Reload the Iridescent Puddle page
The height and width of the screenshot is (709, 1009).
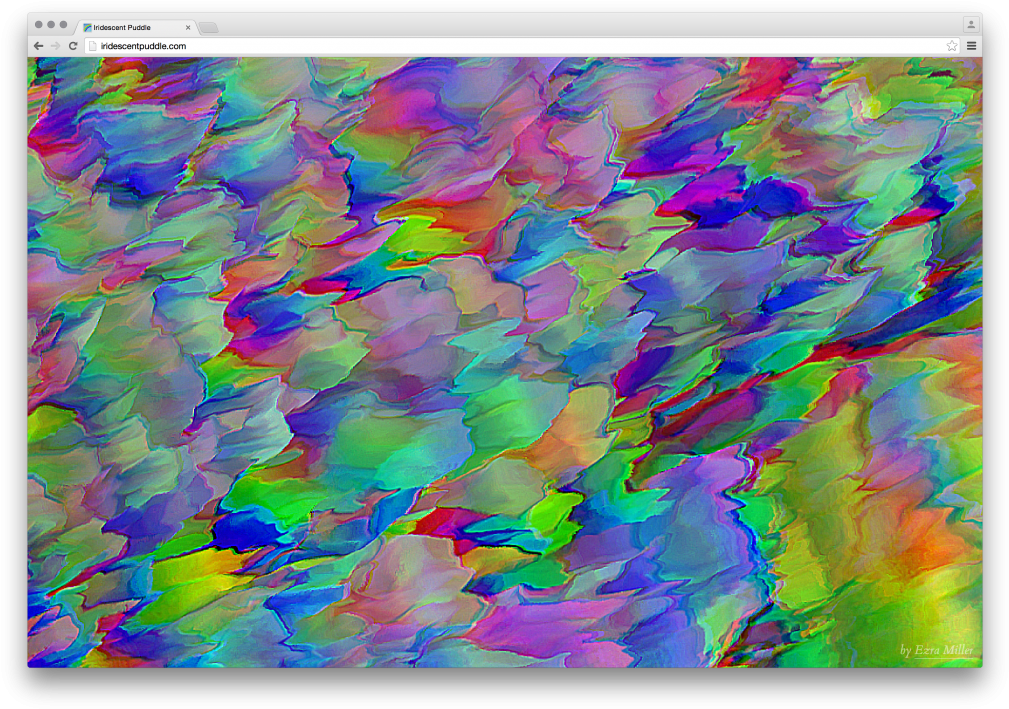[x=73, y=46]
